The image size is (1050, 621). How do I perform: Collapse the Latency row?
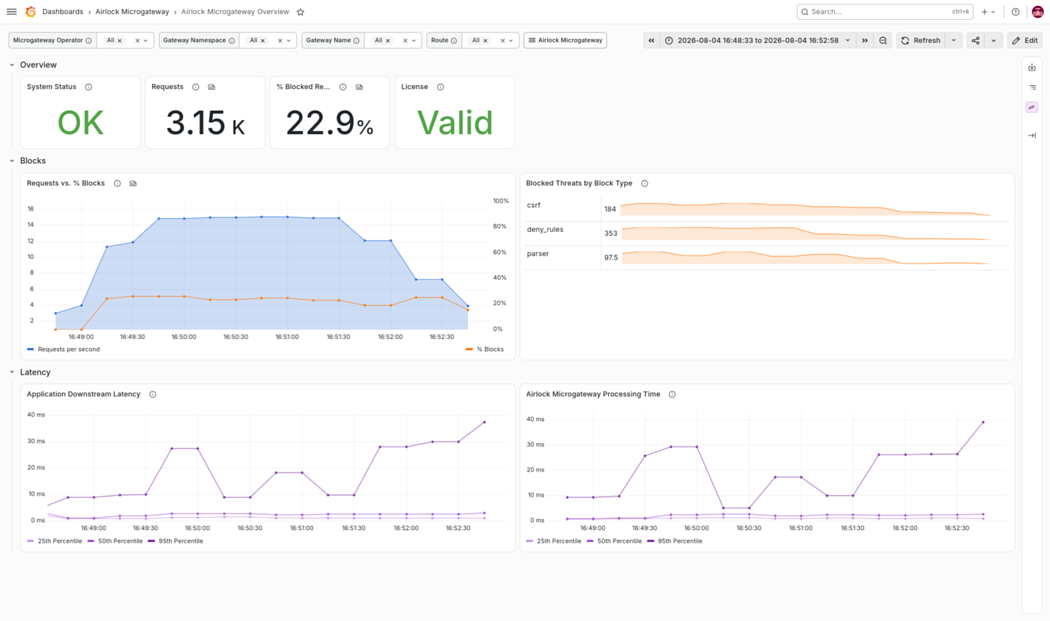coord(12,372)
